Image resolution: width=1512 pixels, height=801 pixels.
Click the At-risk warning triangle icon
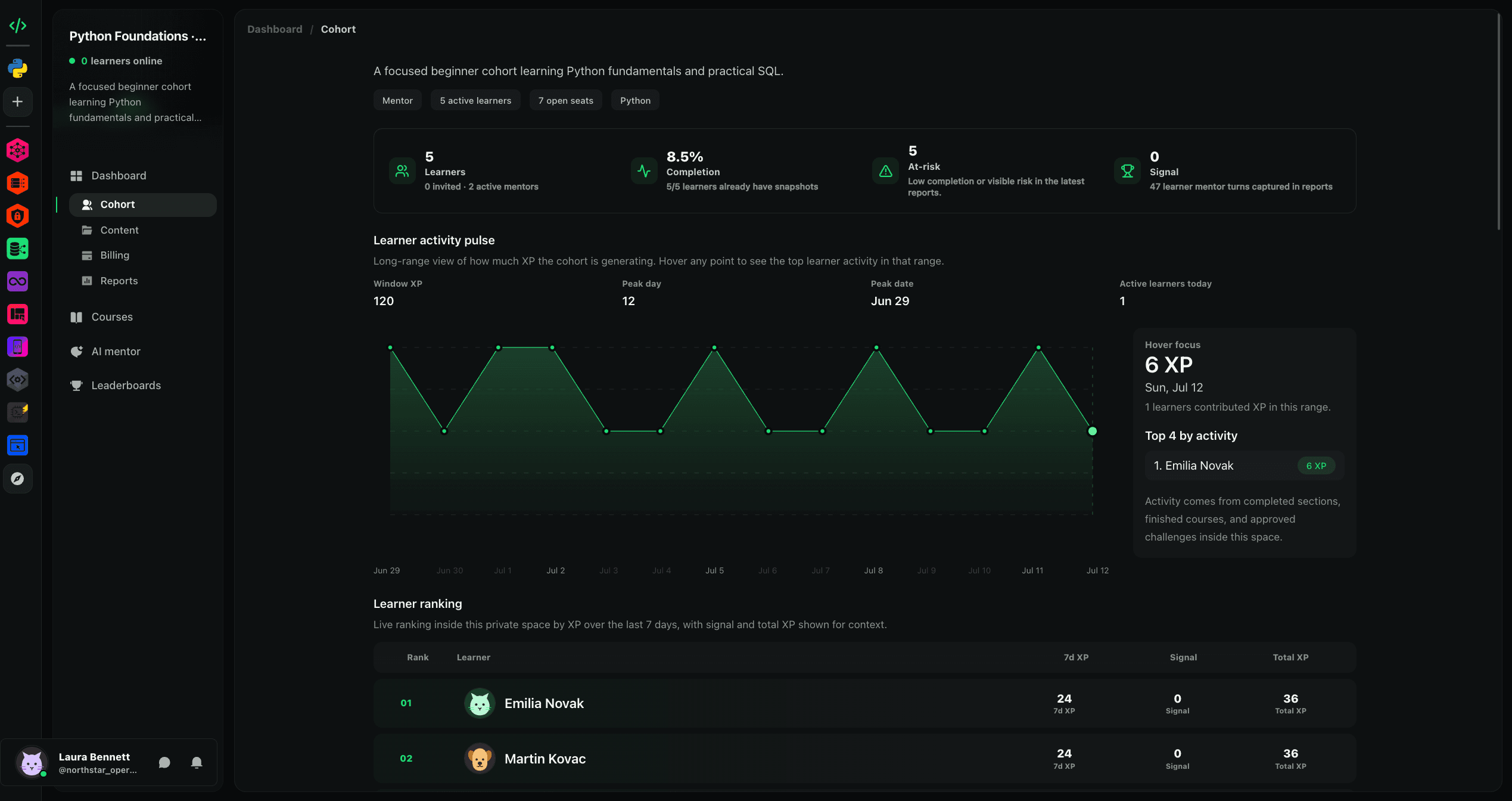point(886,171)
